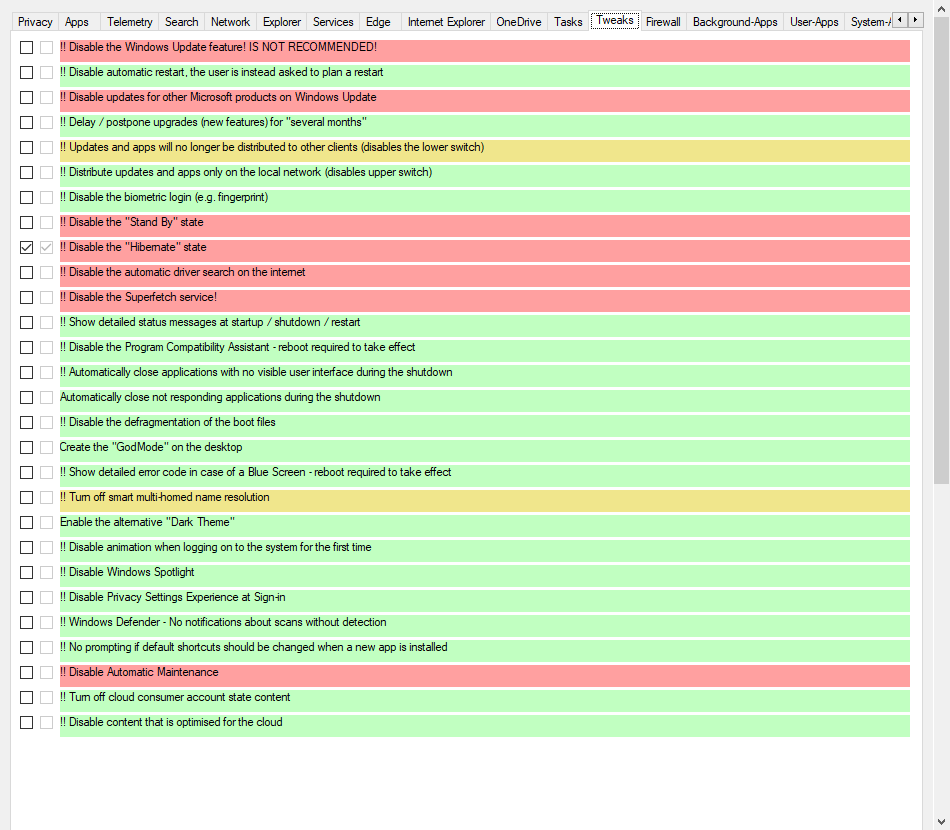The height and width of the screenshot is (830, 950).
Task: Select "Show detailed error code" Blue Screen row
Action: click(x=485, y=476)
